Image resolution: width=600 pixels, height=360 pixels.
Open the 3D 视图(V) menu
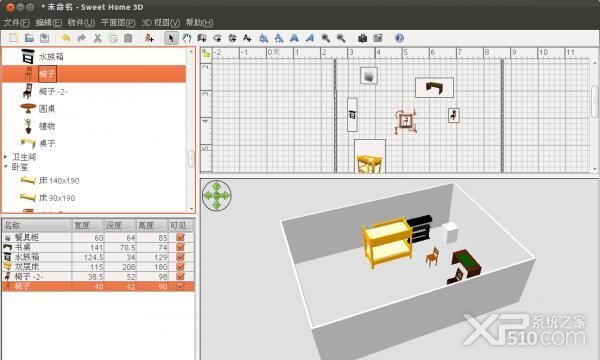(161, 23)
